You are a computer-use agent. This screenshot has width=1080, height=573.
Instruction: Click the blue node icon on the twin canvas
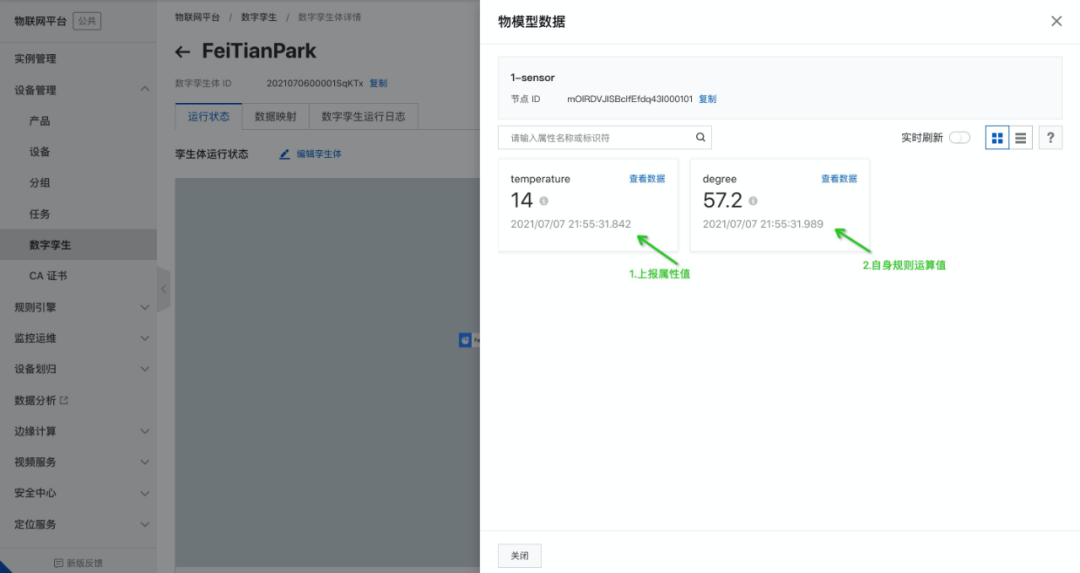[x=465, y=340]
